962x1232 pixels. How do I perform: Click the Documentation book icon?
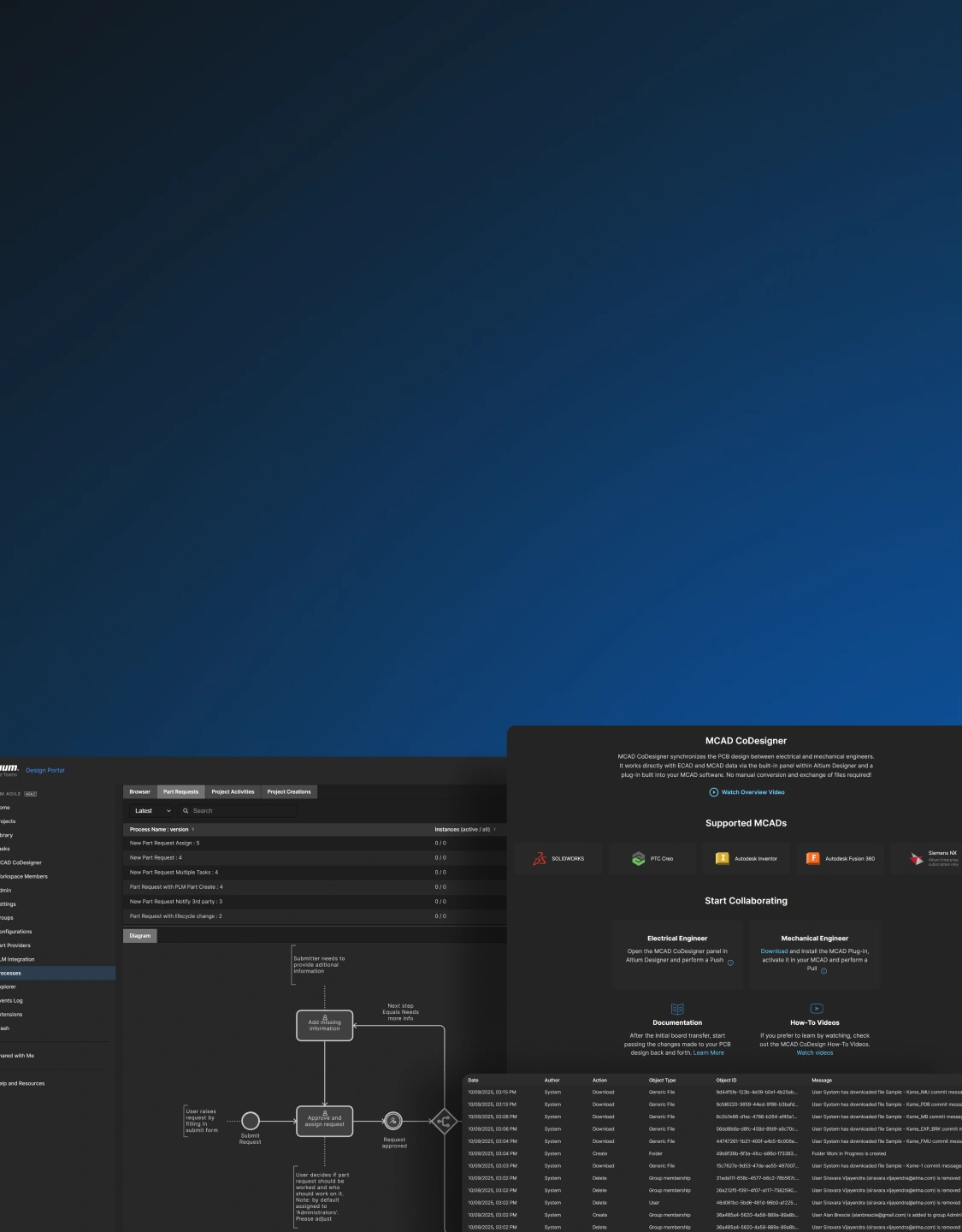(x=677, y=1009)
